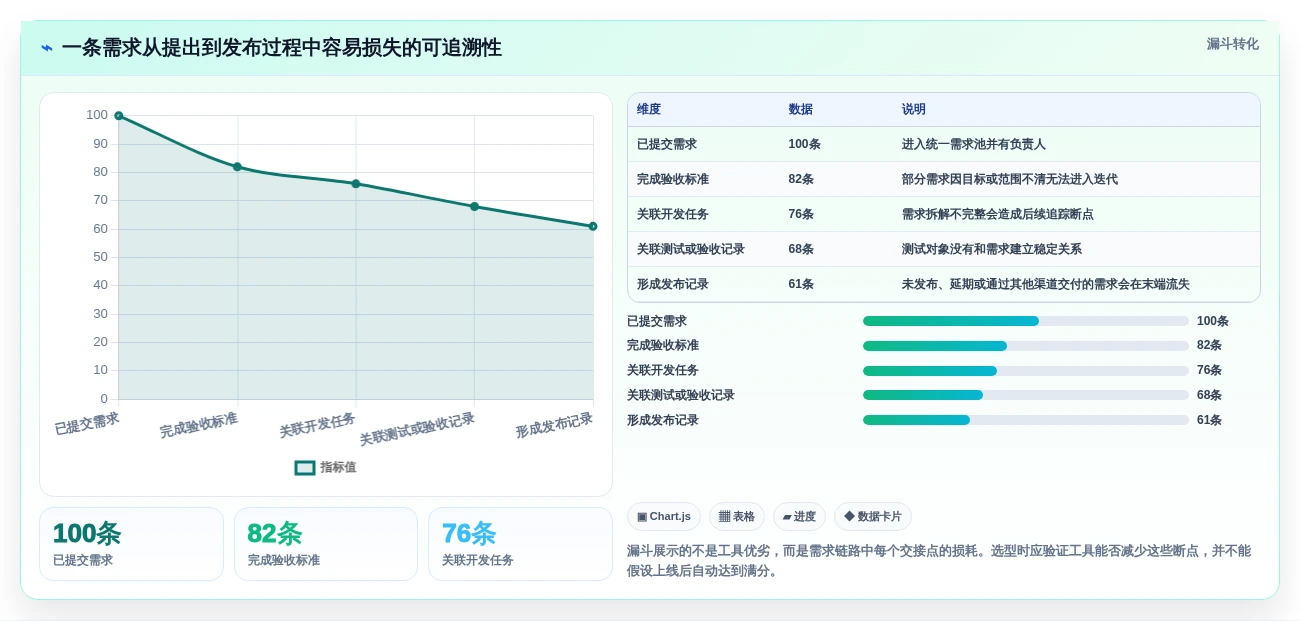Click the 100条 value beside the progress bar
The height and width of the screenshot is (621, 1300).
pyautogui.click(x=1213, y=321)
